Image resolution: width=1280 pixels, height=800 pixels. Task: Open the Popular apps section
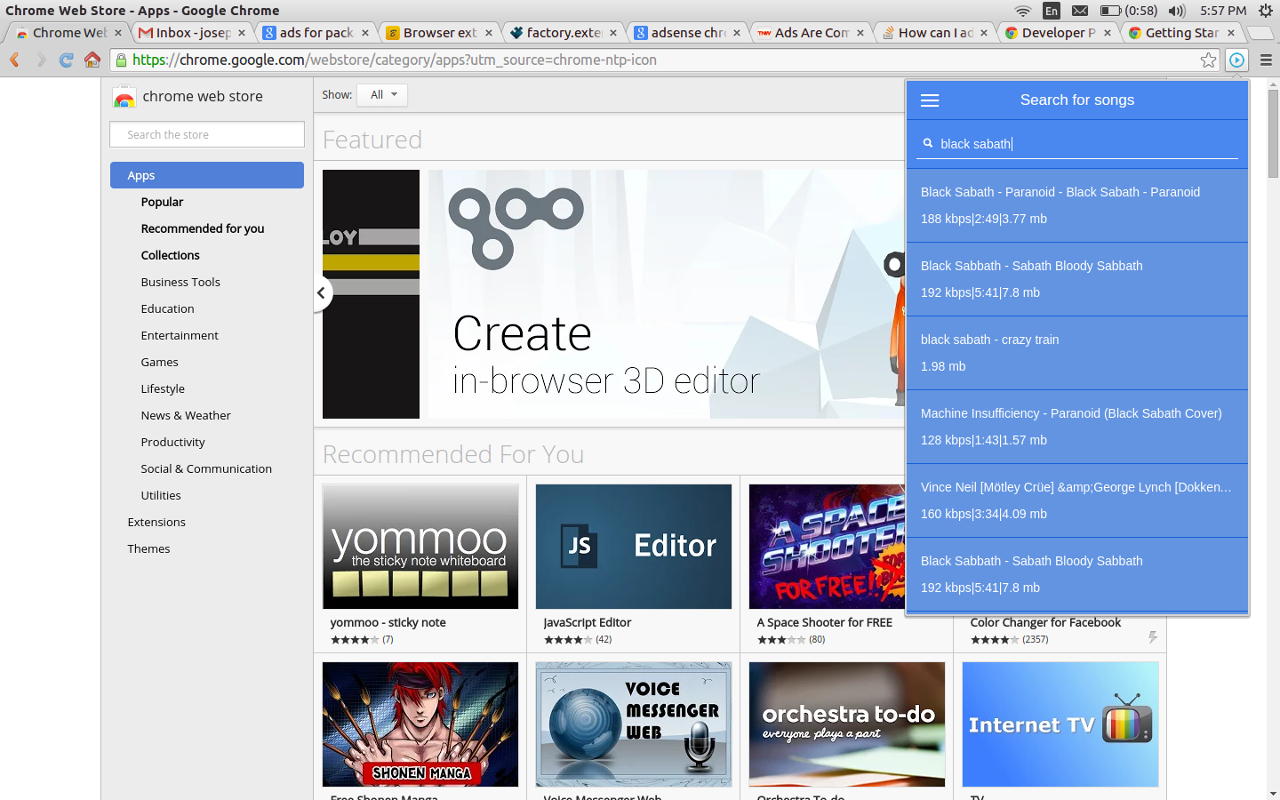click(162, 202)
